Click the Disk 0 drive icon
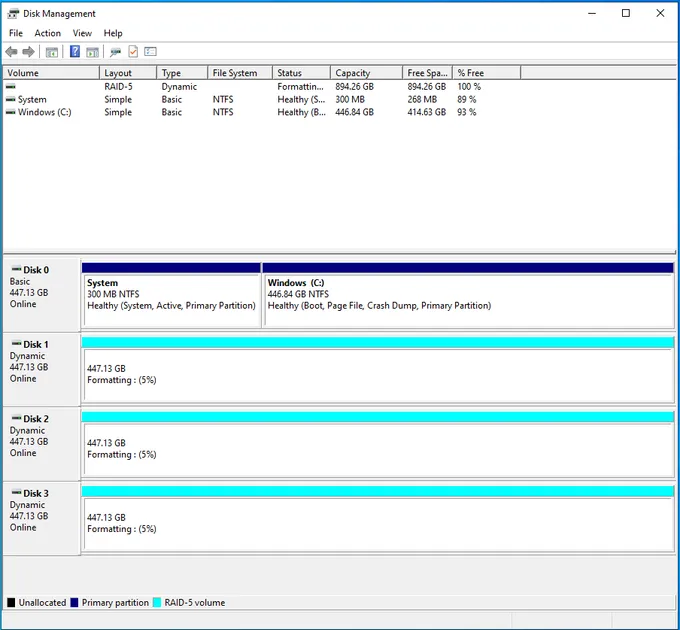This screenshot has width=680, height=630. [16, 269]
